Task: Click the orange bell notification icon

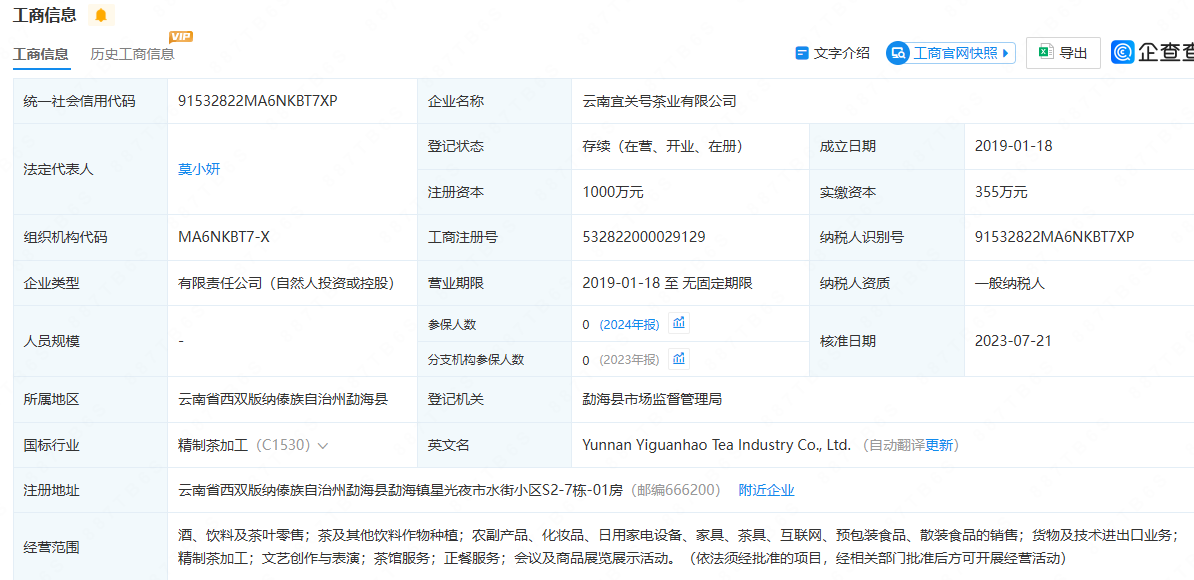Action: [101, 15]
